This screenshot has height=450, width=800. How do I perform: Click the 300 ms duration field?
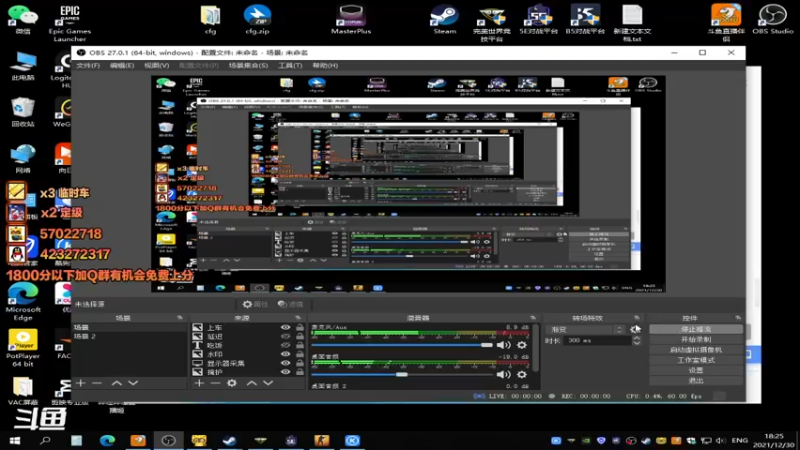click(597, 341)
